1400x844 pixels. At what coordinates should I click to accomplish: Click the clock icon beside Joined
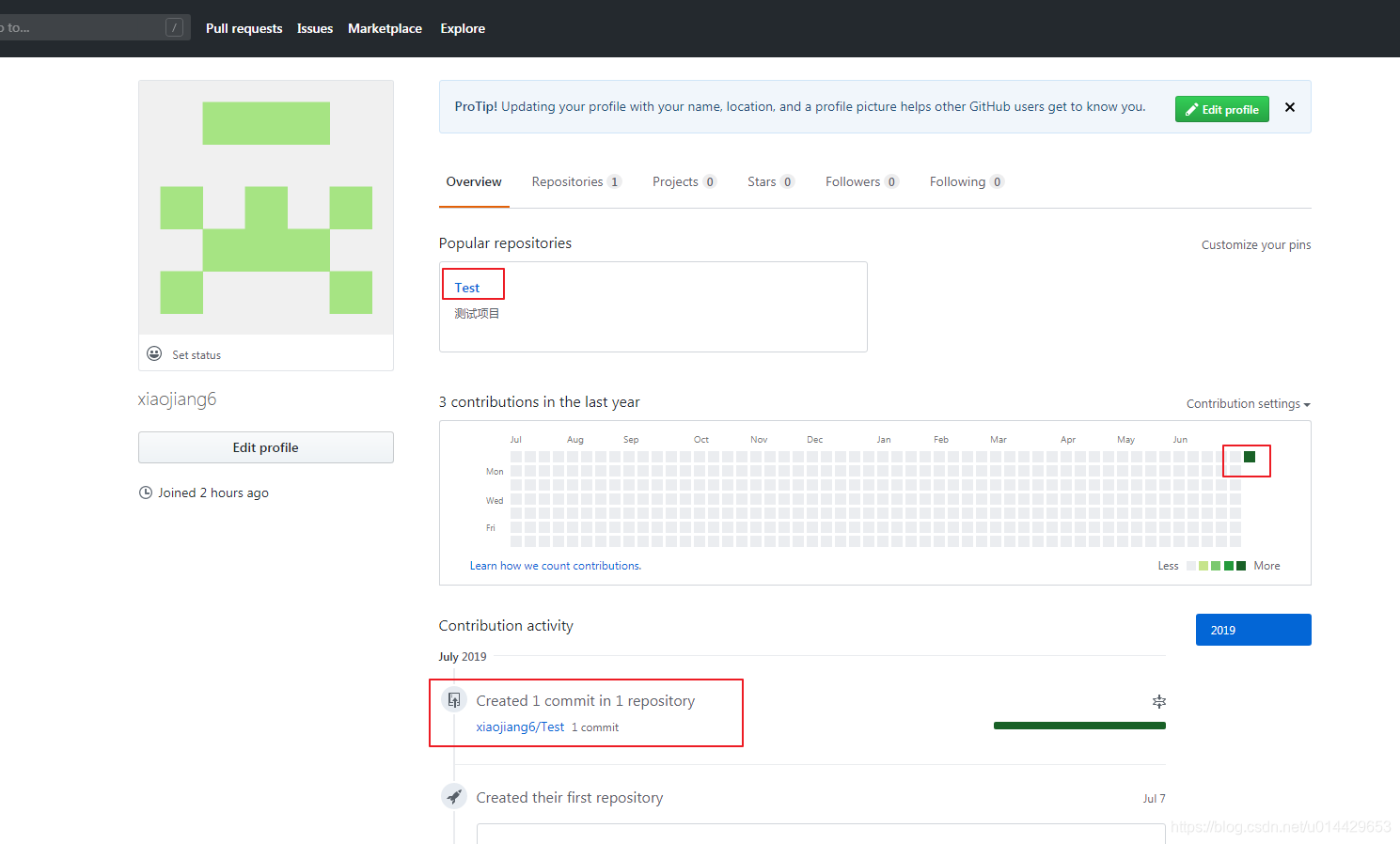[x=146, y=492]
